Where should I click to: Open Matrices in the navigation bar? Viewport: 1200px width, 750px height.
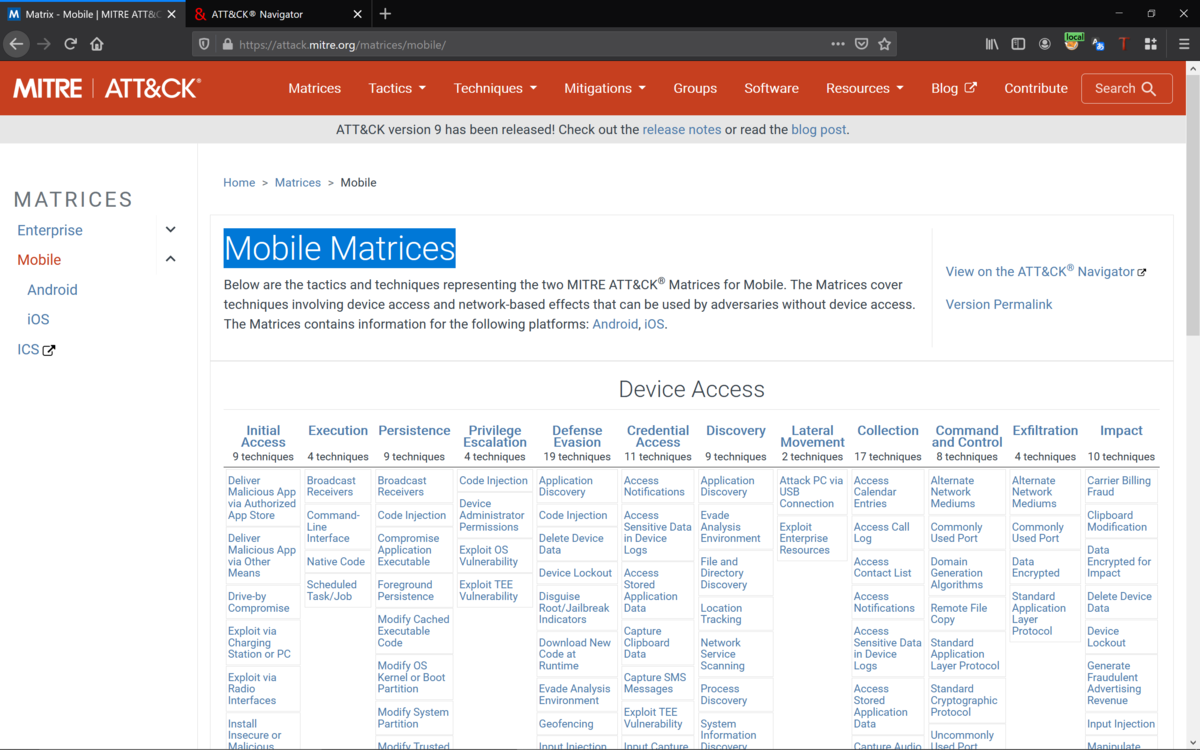coord(315,88)
